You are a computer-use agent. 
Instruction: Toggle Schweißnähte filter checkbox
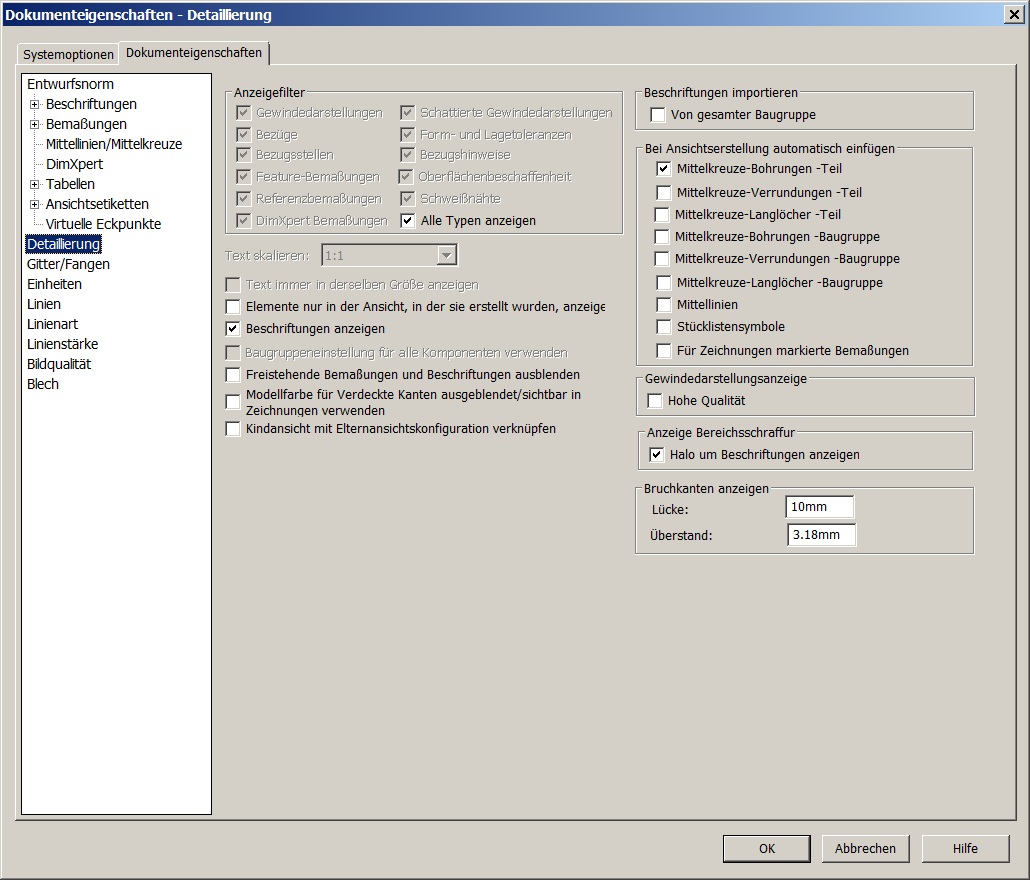click(408, 198)
